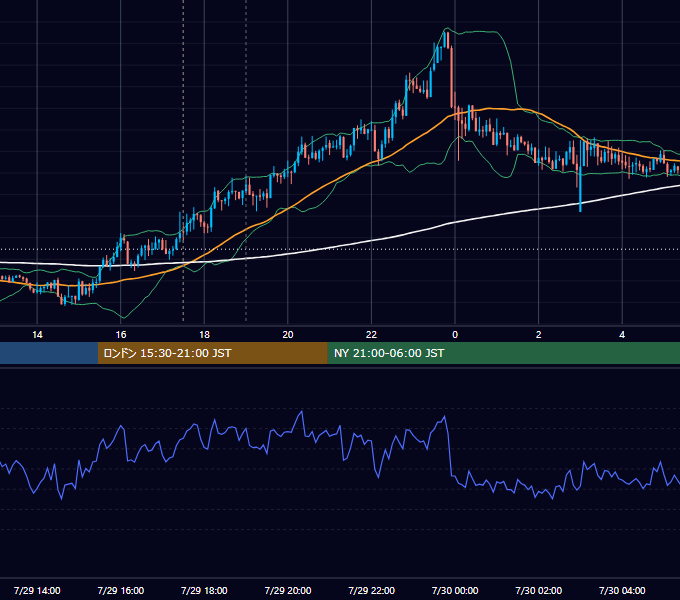
Task: Click hour label 20 on price chart axis
Action: [288, 334]
